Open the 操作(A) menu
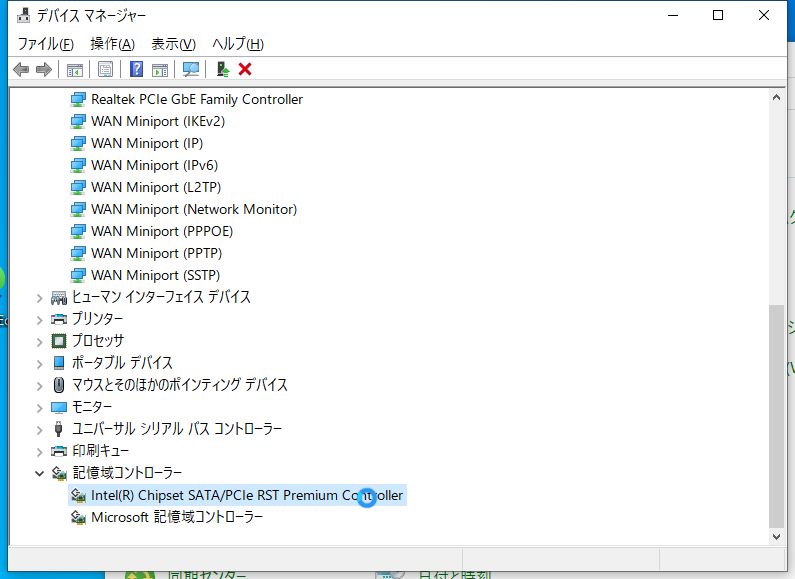 [113, 44]
